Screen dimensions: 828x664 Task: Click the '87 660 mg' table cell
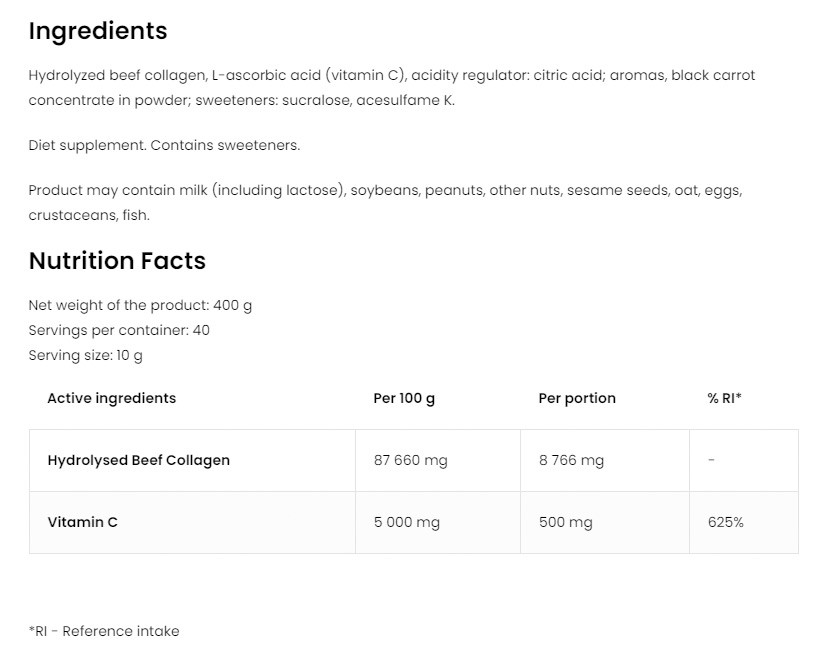point(410,460)
